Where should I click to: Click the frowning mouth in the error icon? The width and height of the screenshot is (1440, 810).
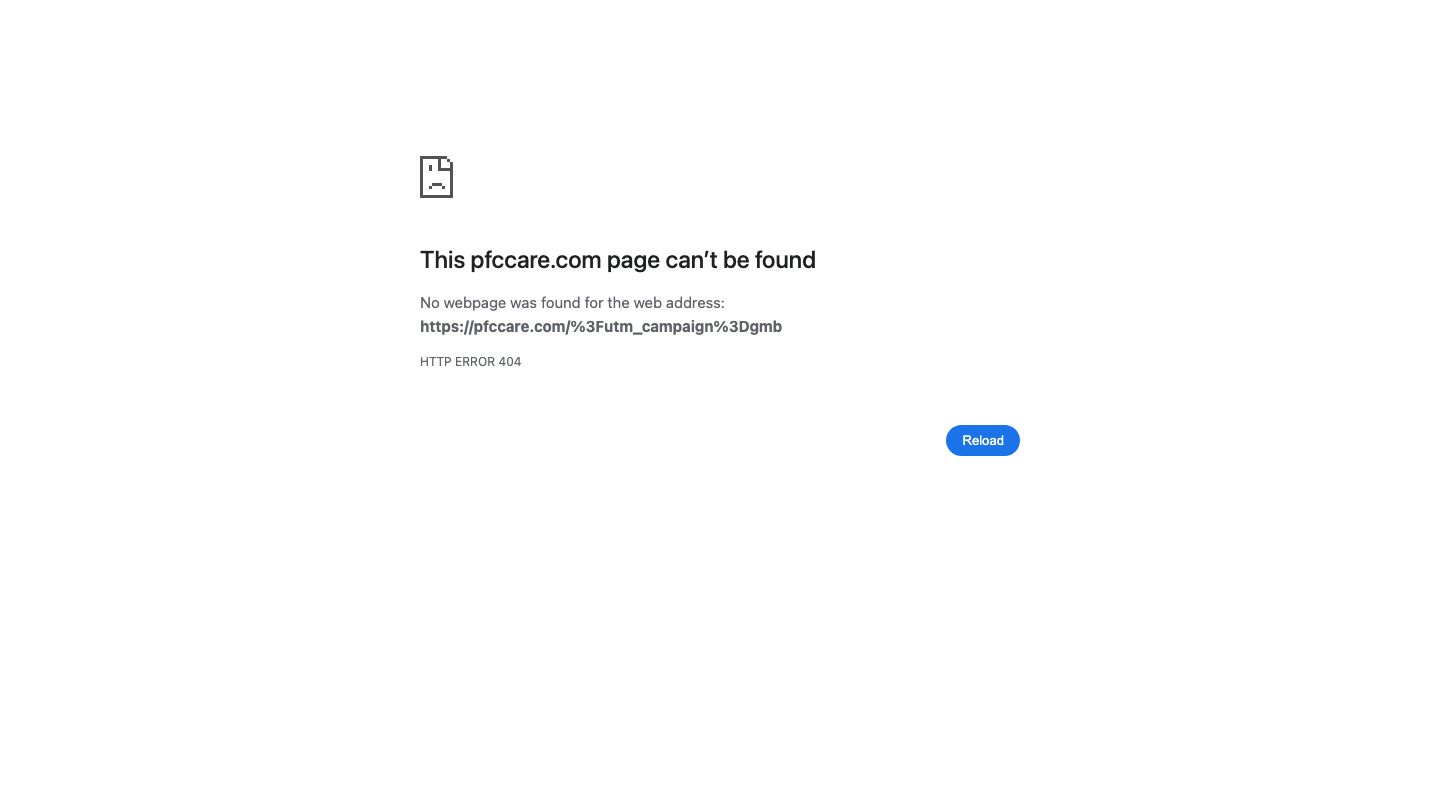point(436,187)
